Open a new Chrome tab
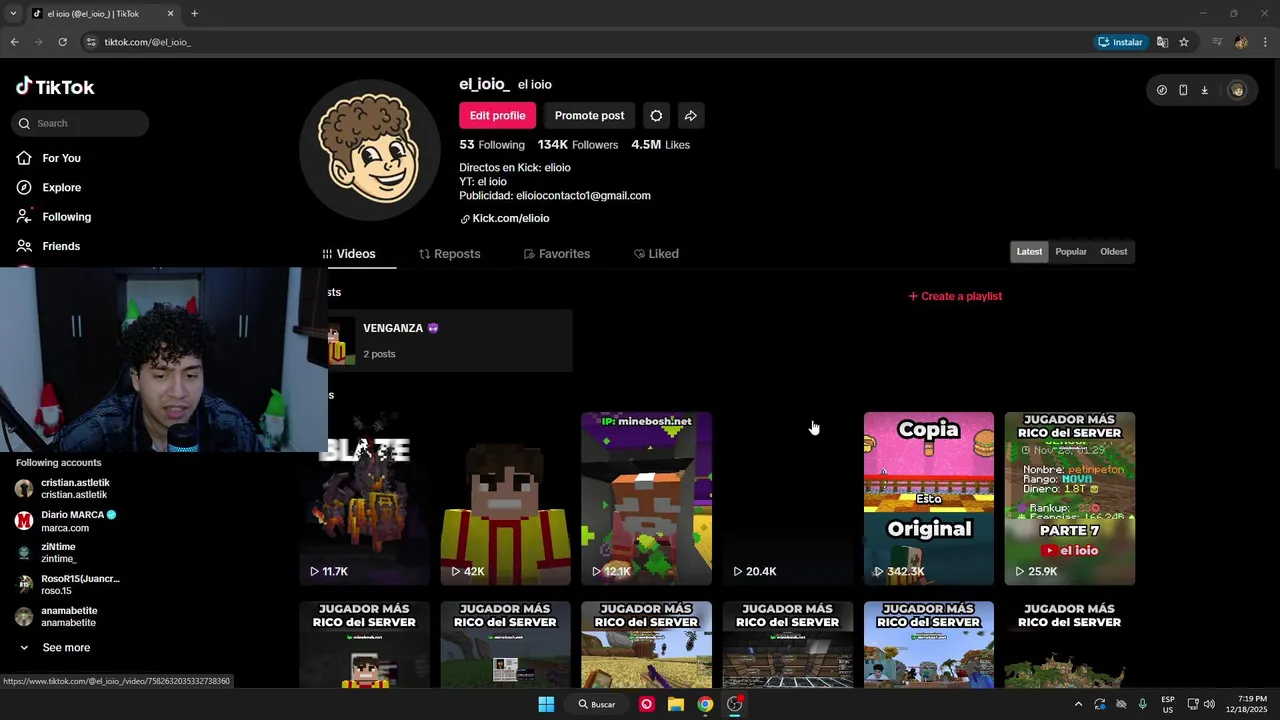Image resolution: width=1280 pixels, height=720 pixels. [194, 14]
